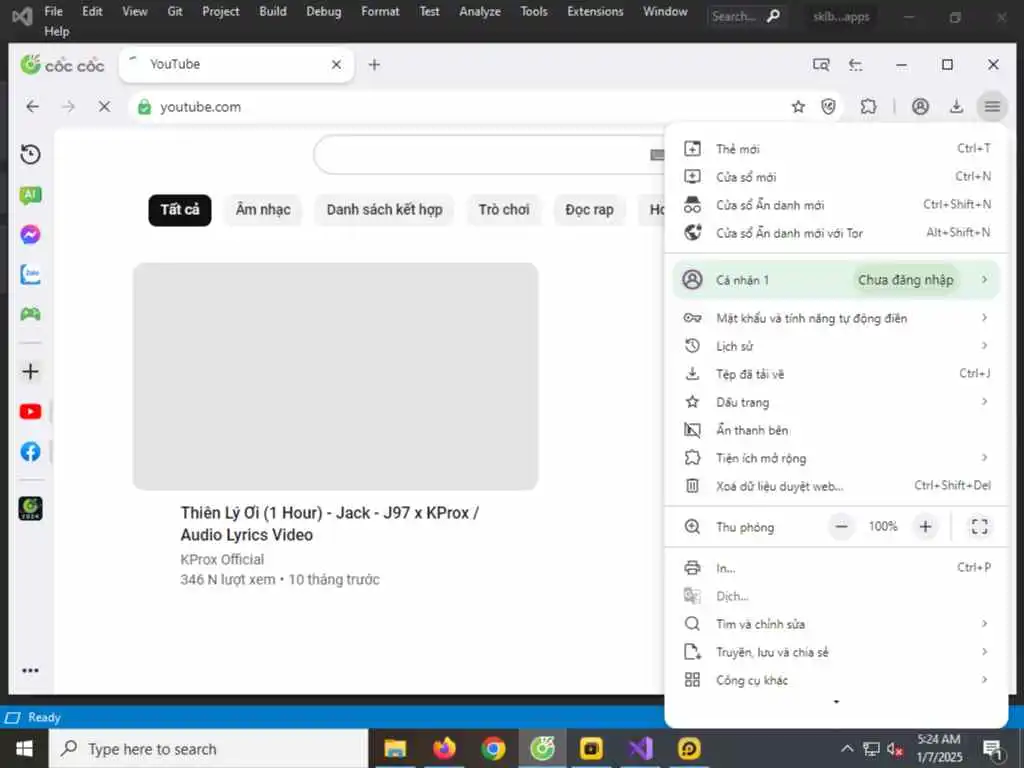Expand Tiện ích mở rộng submenu
This screenshot has height=768, width=1024.
(836, 458)
